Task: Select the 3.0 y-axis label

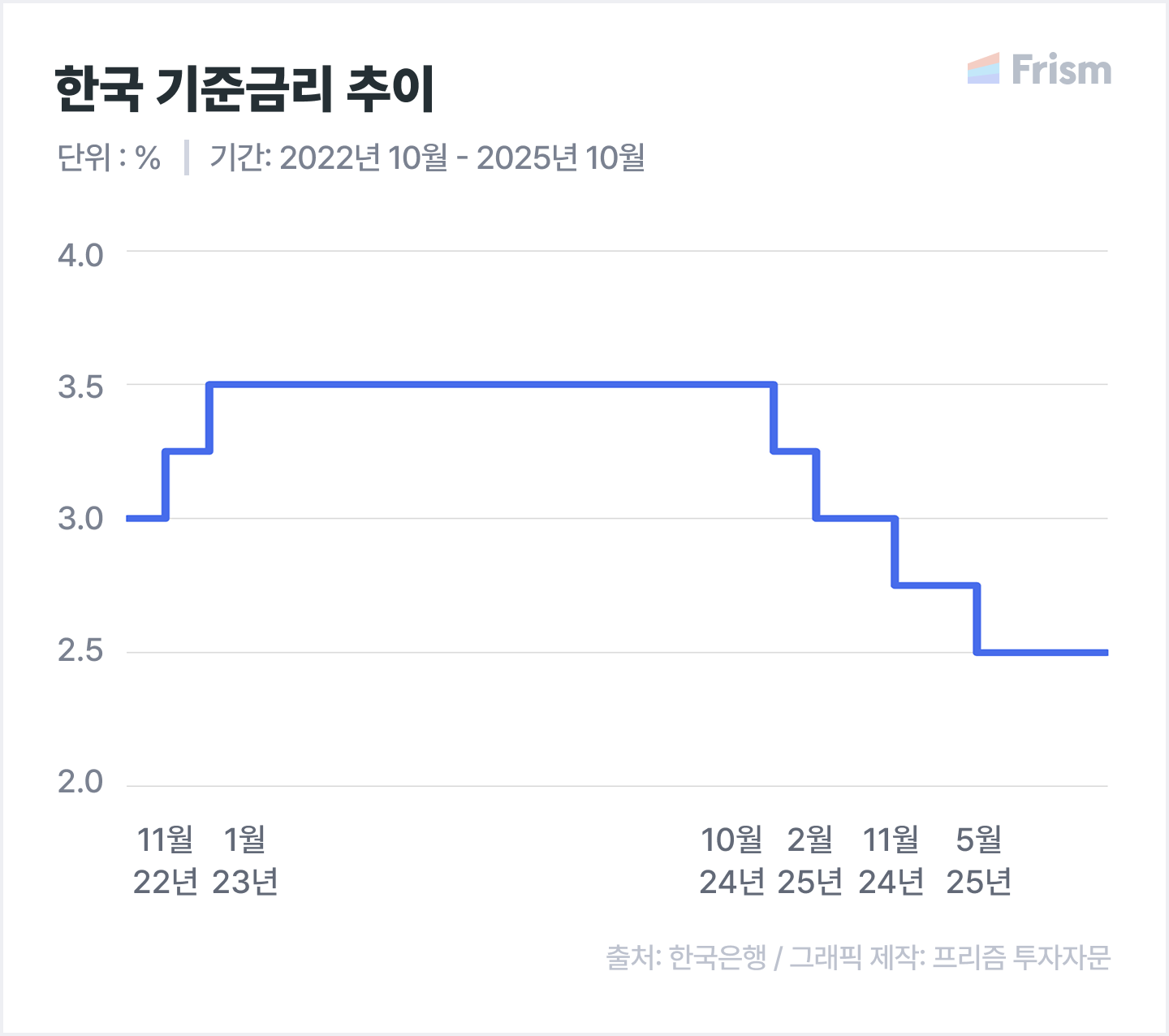Action: click(80, 519)
